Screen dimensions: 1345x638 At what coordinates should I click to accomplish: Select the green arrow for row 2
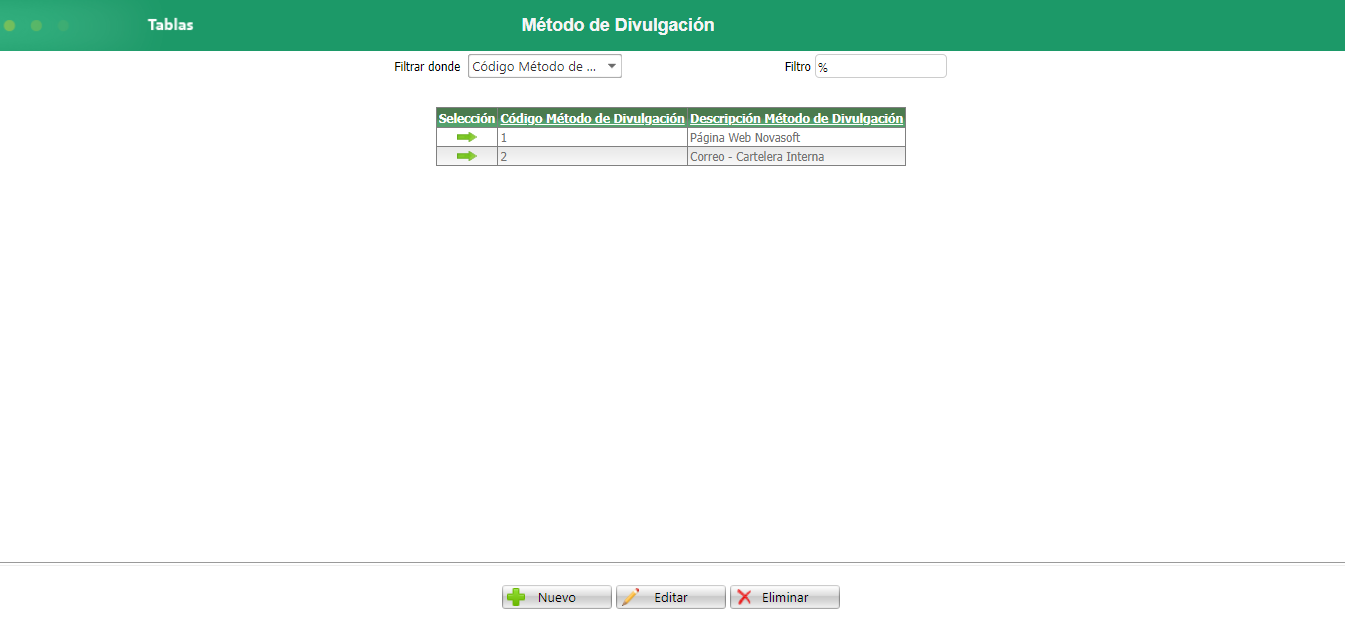point(465,156)
